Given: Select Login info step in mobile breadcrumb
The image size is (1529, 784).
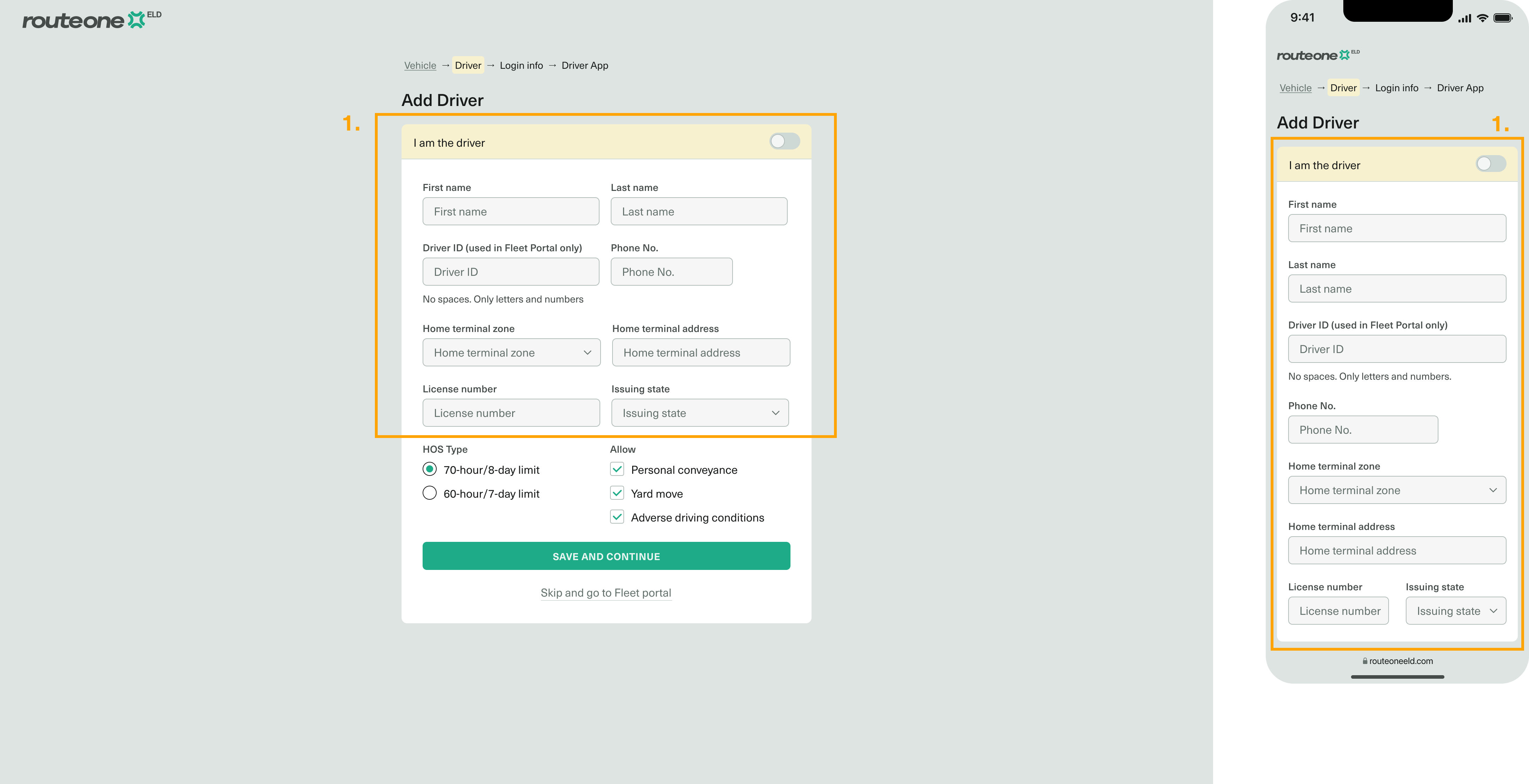Looking at the screenshot, I should point(1397,88).
